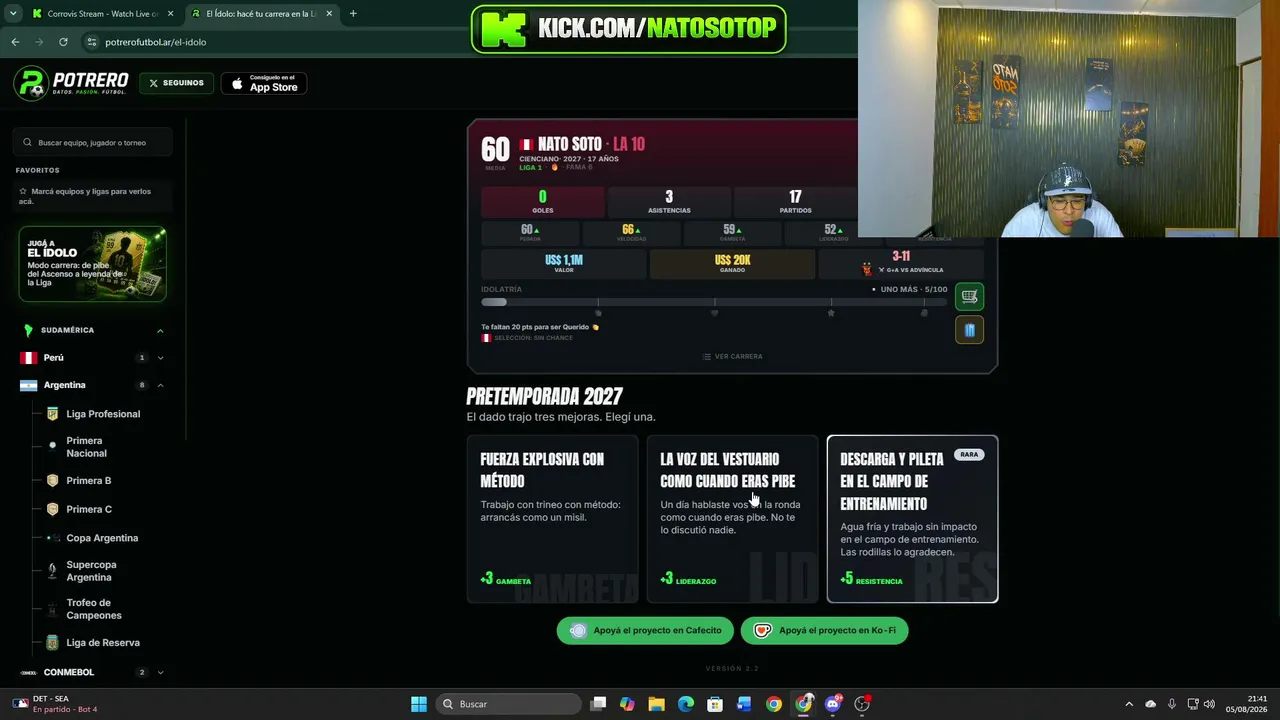Click the Copilot icon in the taskbar

coord(627,704)
